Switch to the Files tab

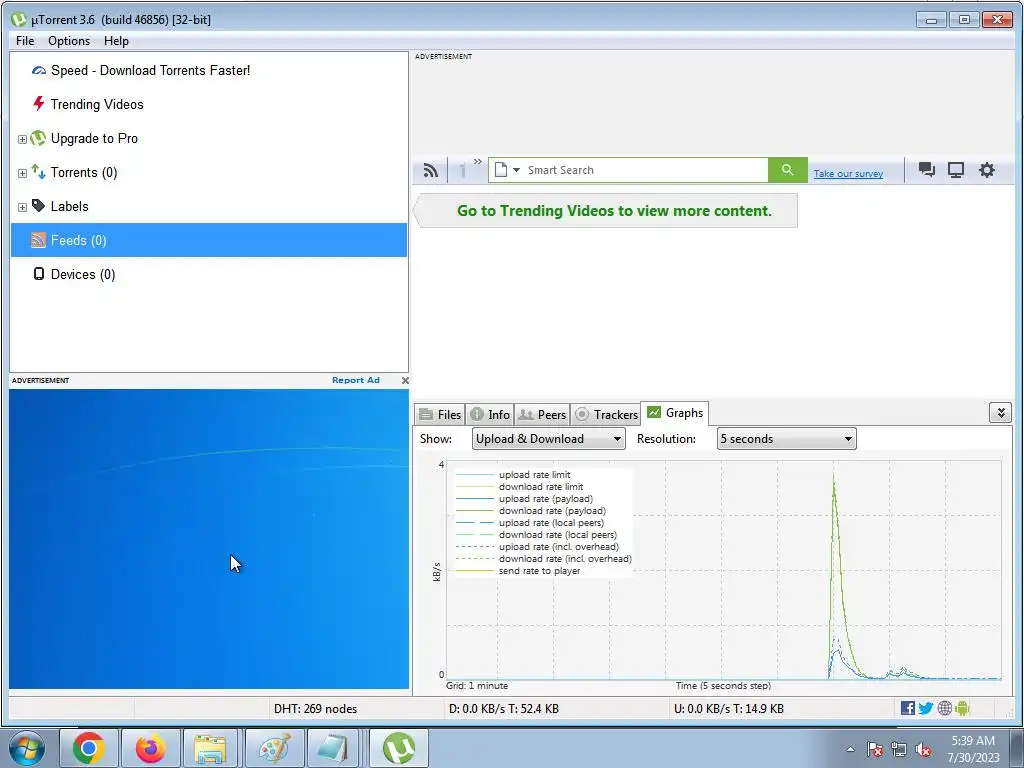pyautogui.click(x=440, y=414)
